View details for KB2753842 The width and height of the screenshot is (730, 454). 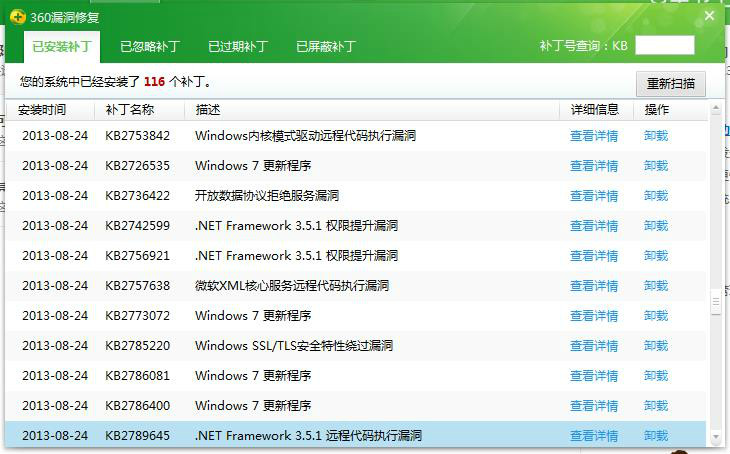(x=594, y=136)
